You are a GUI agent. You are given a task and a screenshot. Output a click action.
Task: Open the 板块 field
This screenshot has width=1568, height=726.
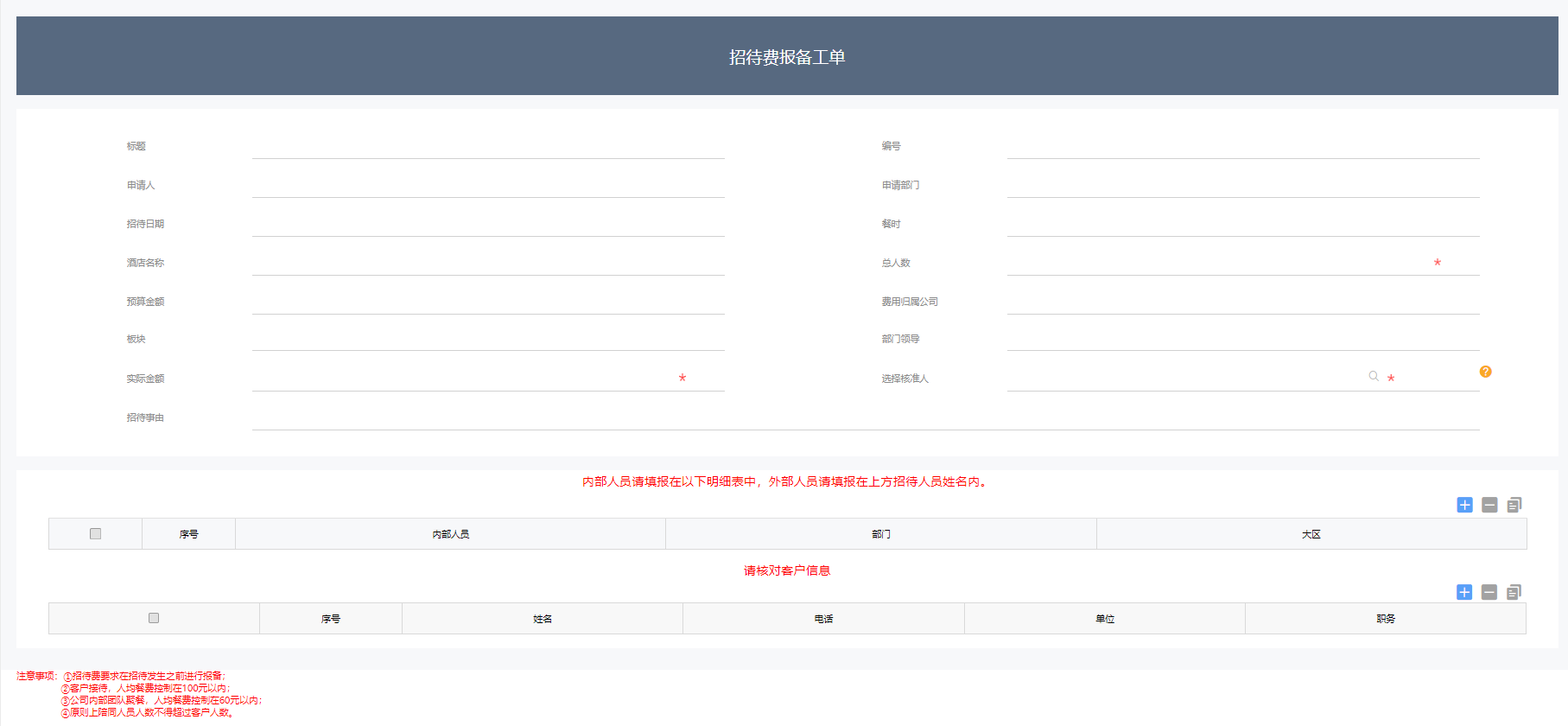point(488,339)
